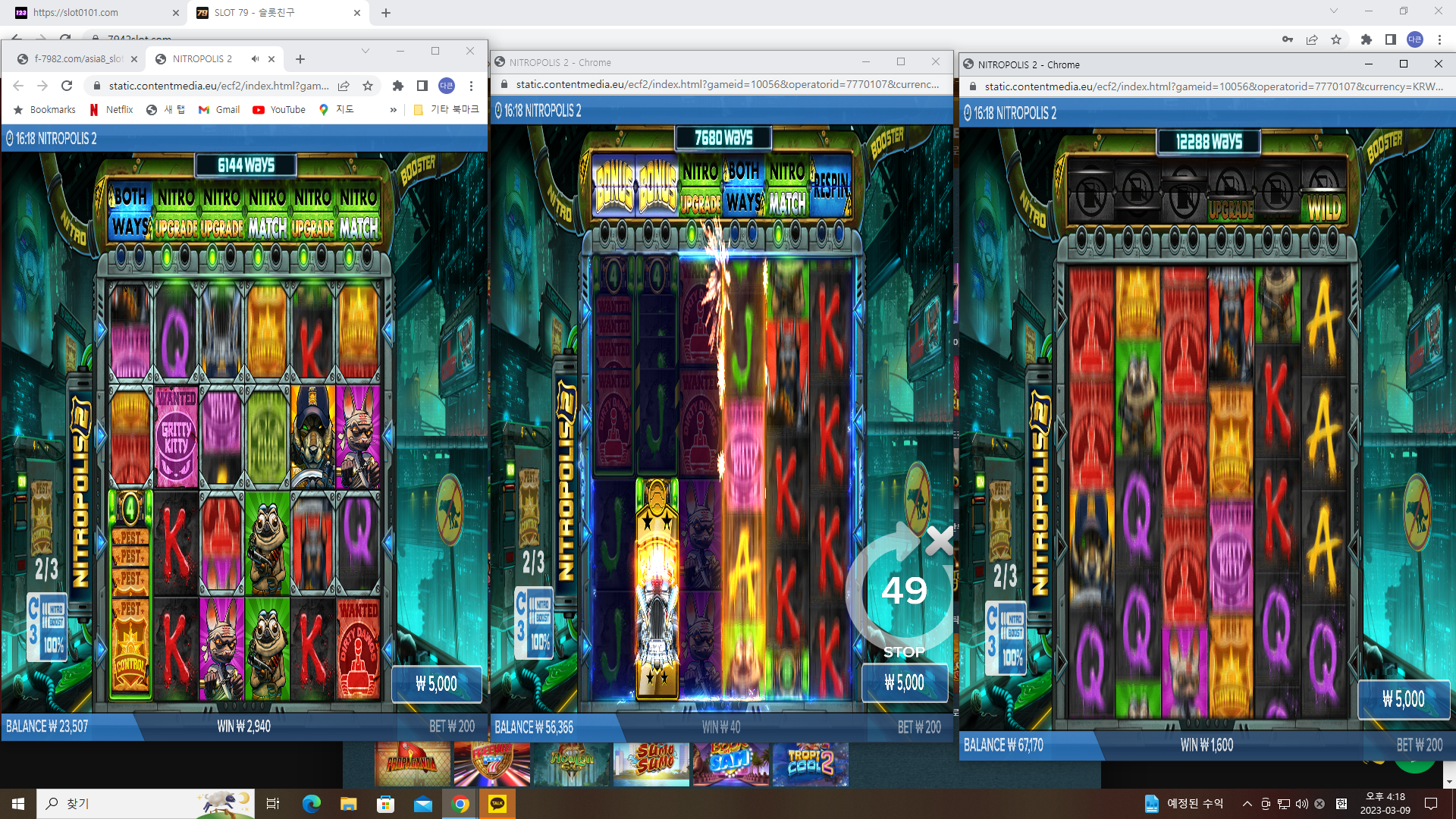Bookmark page with star in background Chrome
The height and width of the screenshot is (819, 1456).
click(x=1336, y=39)
